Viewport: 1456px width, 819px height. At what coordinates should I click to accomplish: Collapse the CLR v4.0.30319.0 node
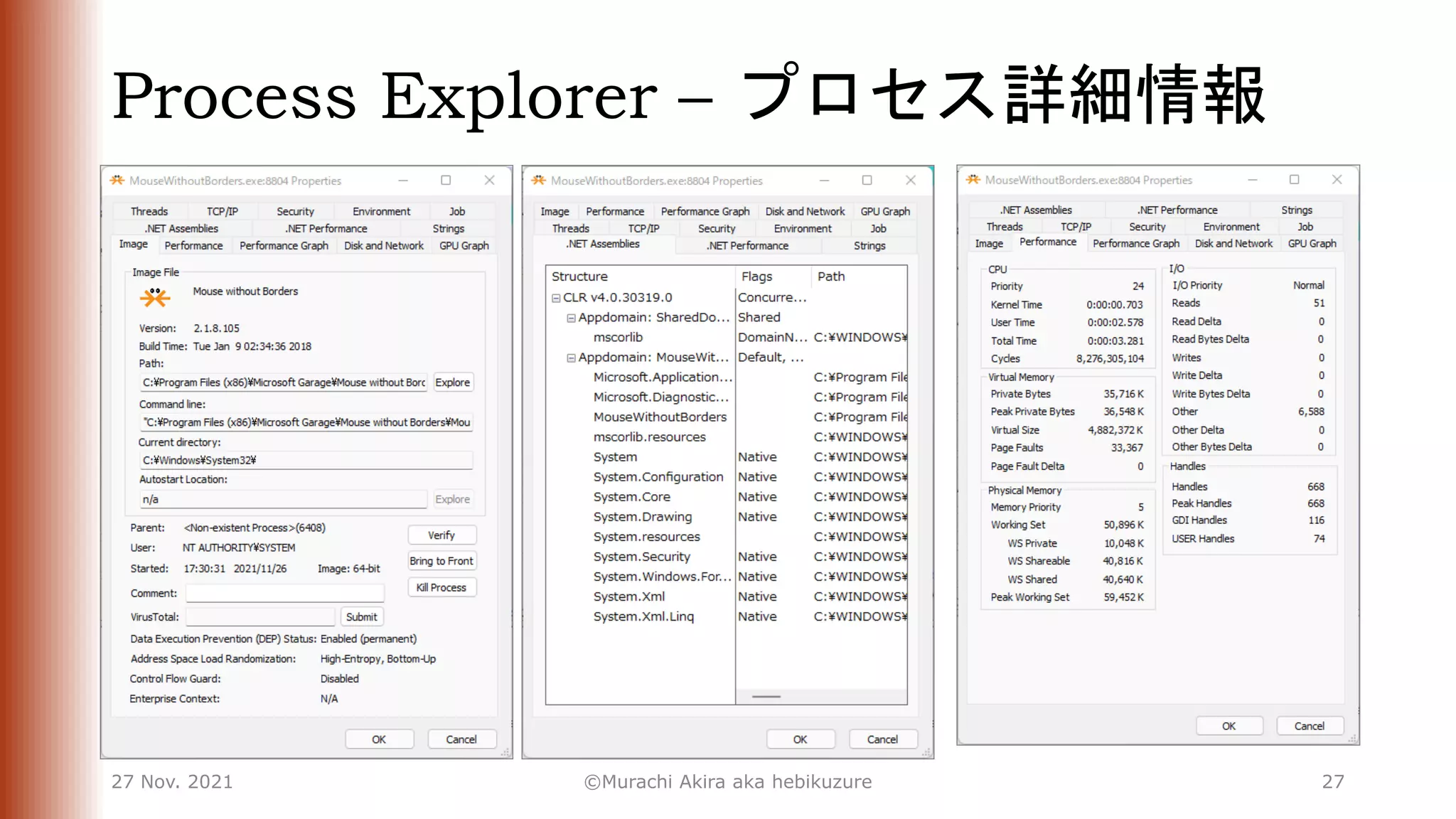coord(556,298)
